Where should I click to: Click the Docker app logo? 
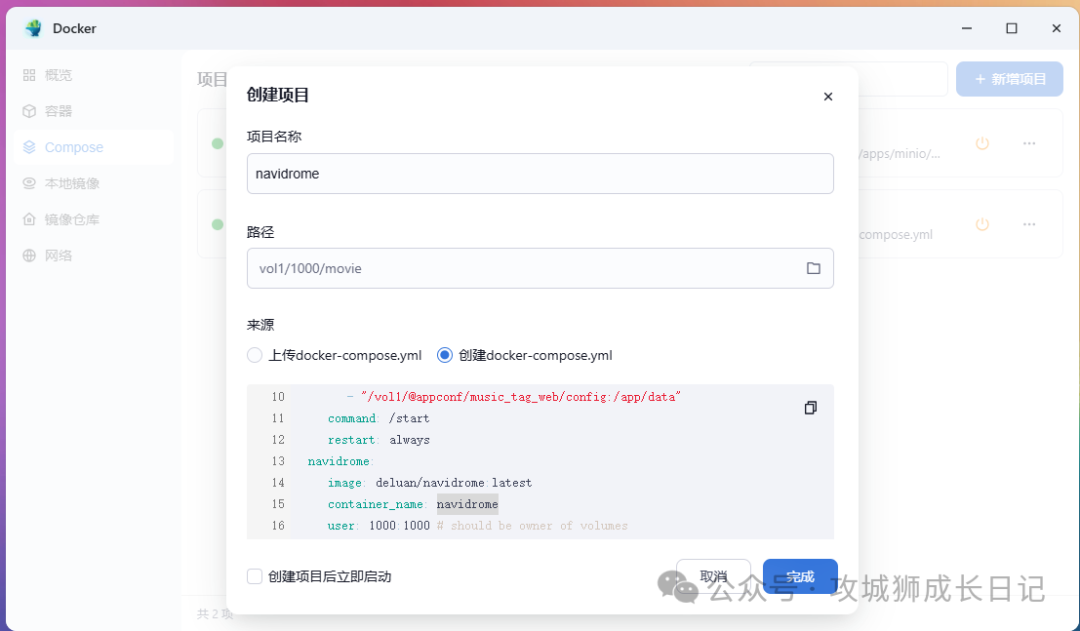click(33, 28)
